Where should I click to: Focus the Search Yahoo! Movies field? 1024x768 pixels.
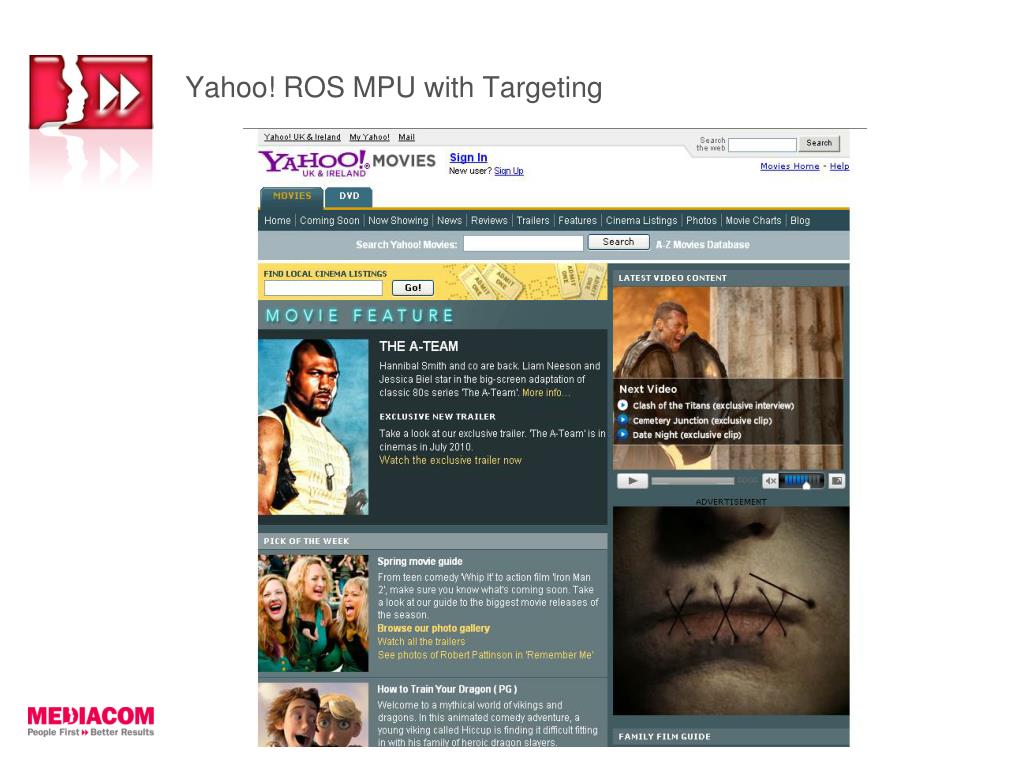click(x=523, y=244)
